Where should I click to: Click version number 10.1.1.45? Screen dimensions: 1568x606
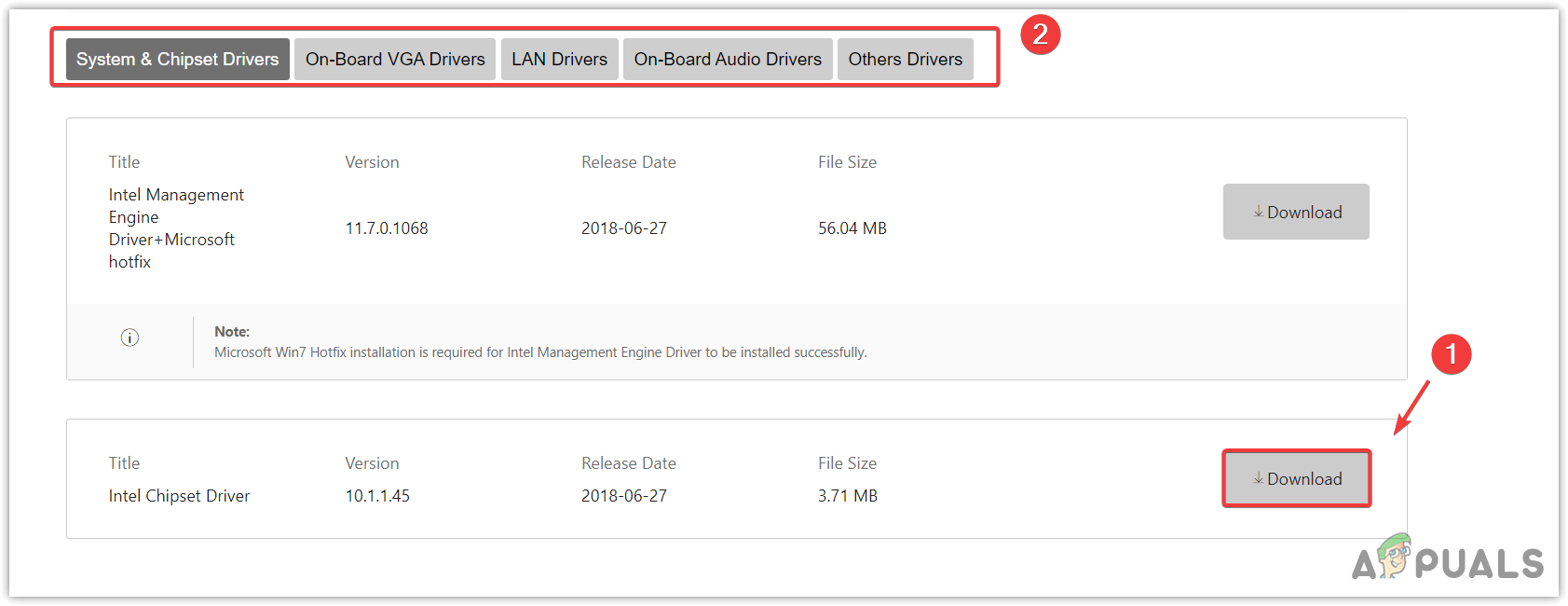377,496
